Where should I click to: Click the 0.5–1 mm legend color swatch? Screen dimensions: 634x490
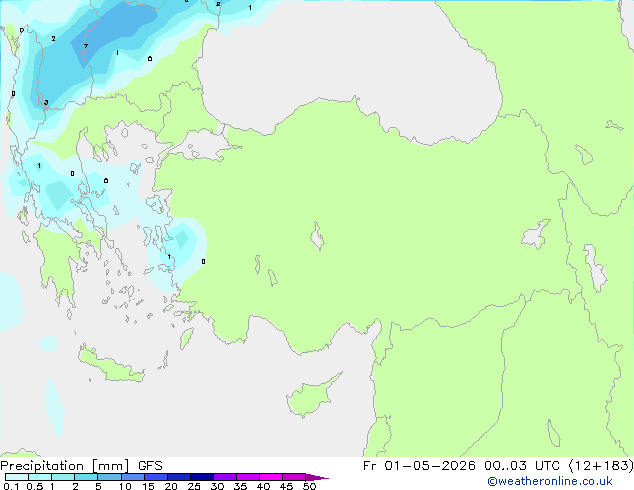pyautogui.click(x=40, y=477)
